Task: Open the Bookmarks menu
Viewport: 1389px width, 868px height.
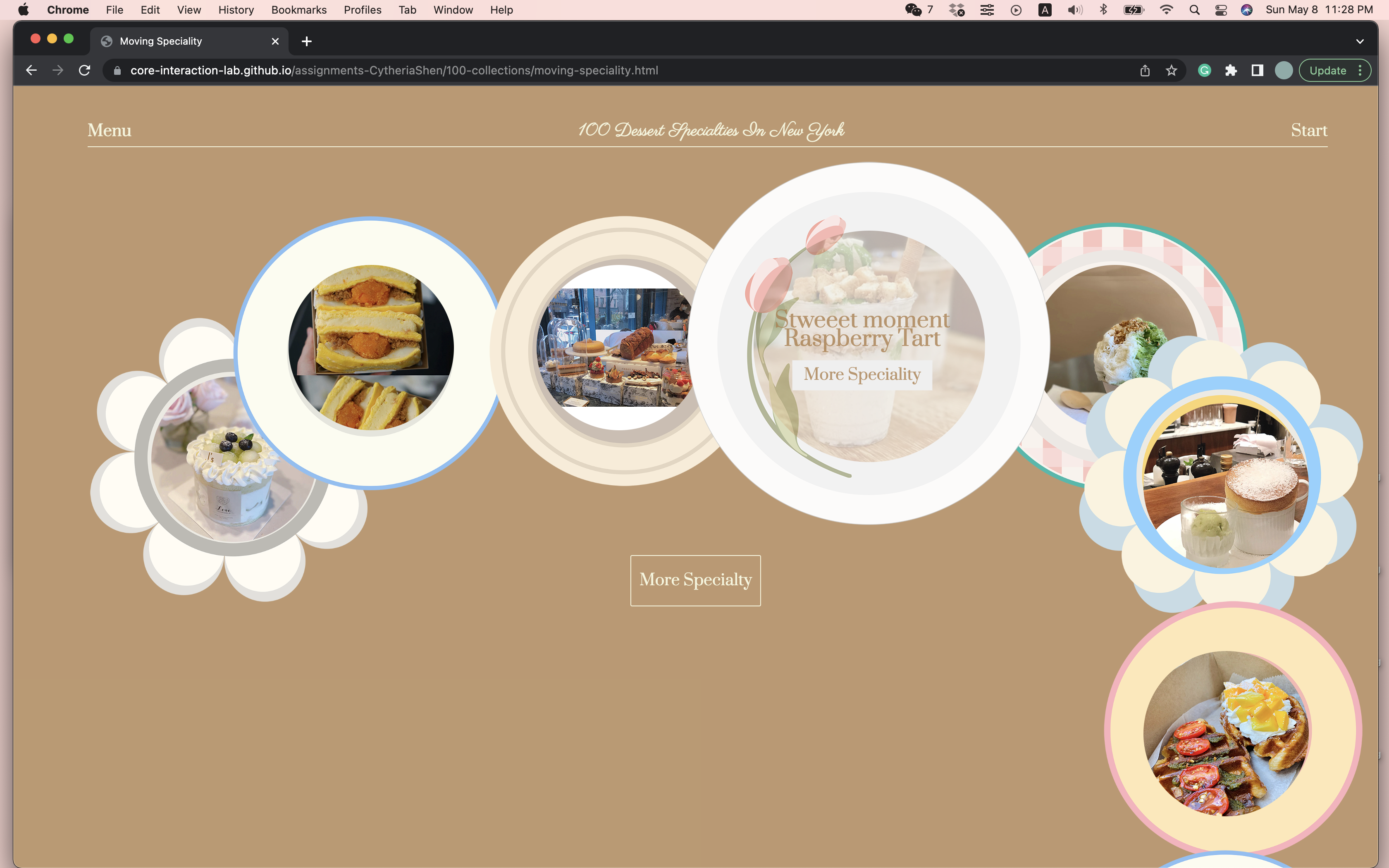Action: click(298, 10)
